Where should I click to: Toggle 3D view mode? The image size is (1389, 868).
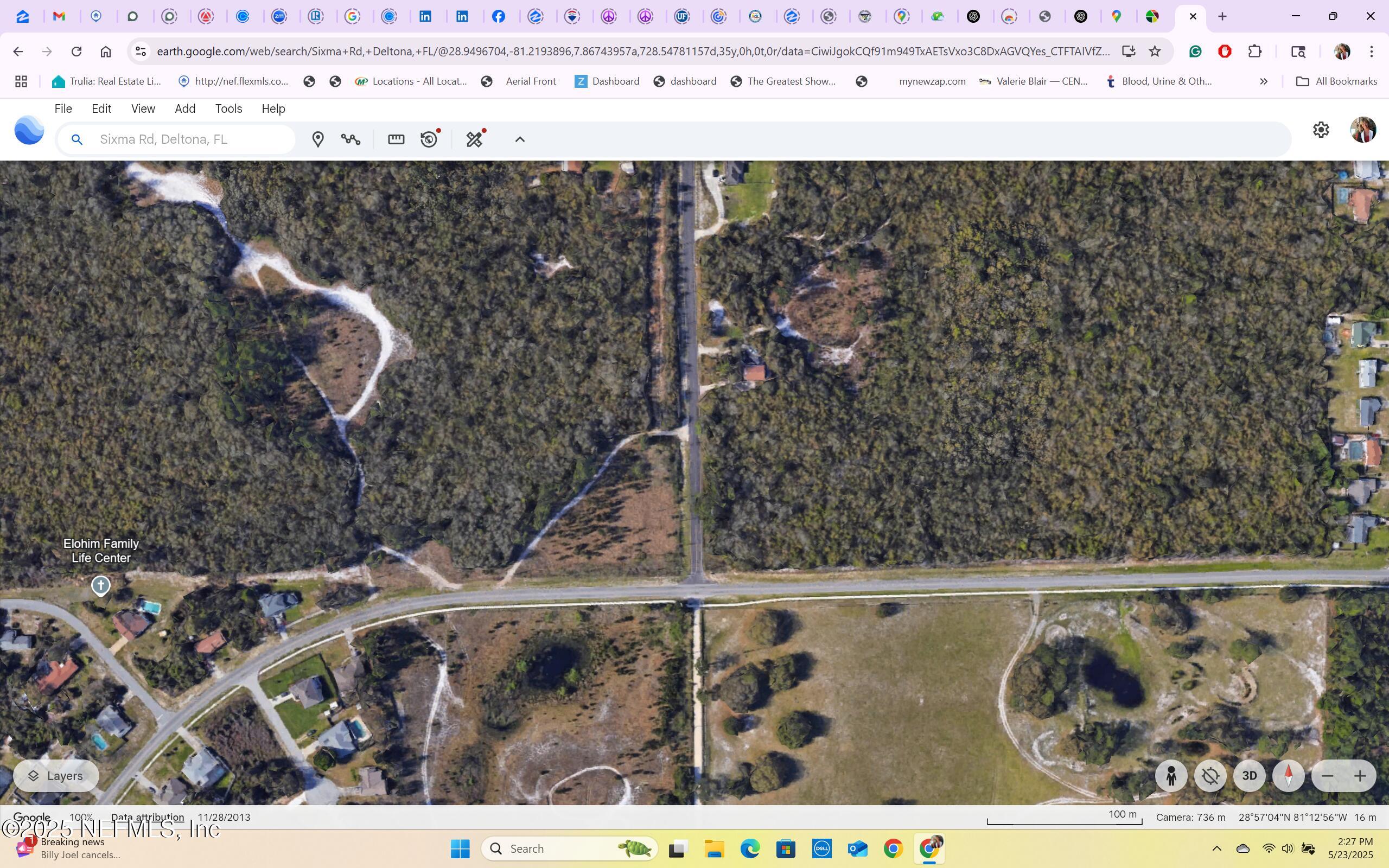click(1248, 776)
